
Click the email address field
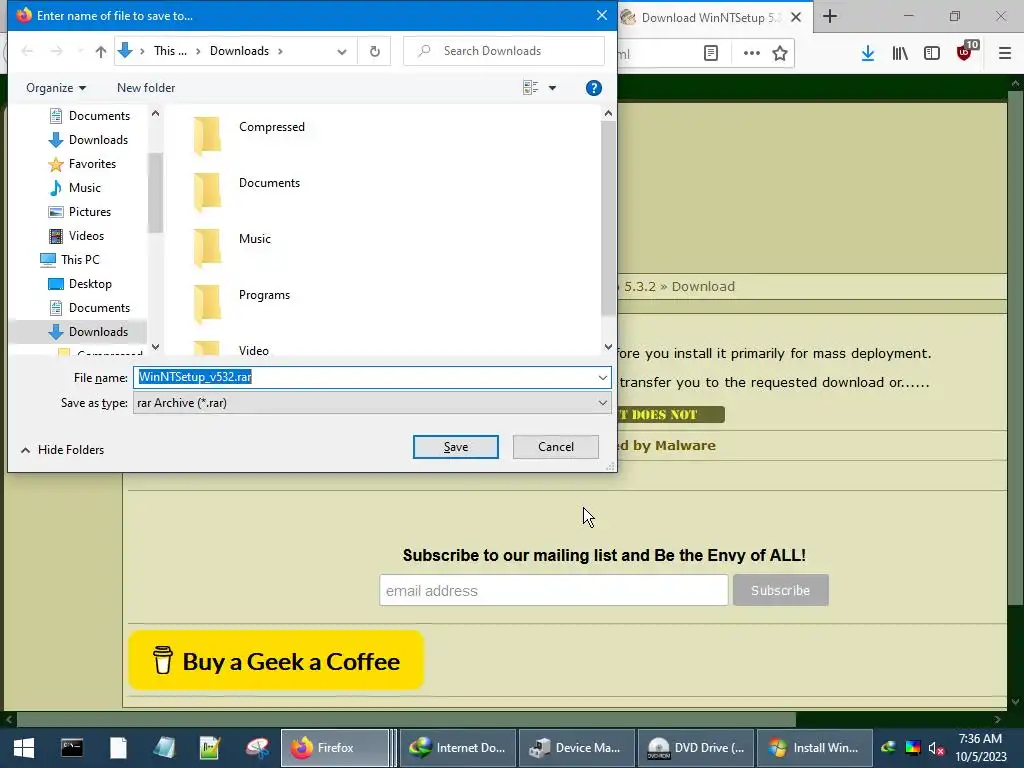[554, 590]
